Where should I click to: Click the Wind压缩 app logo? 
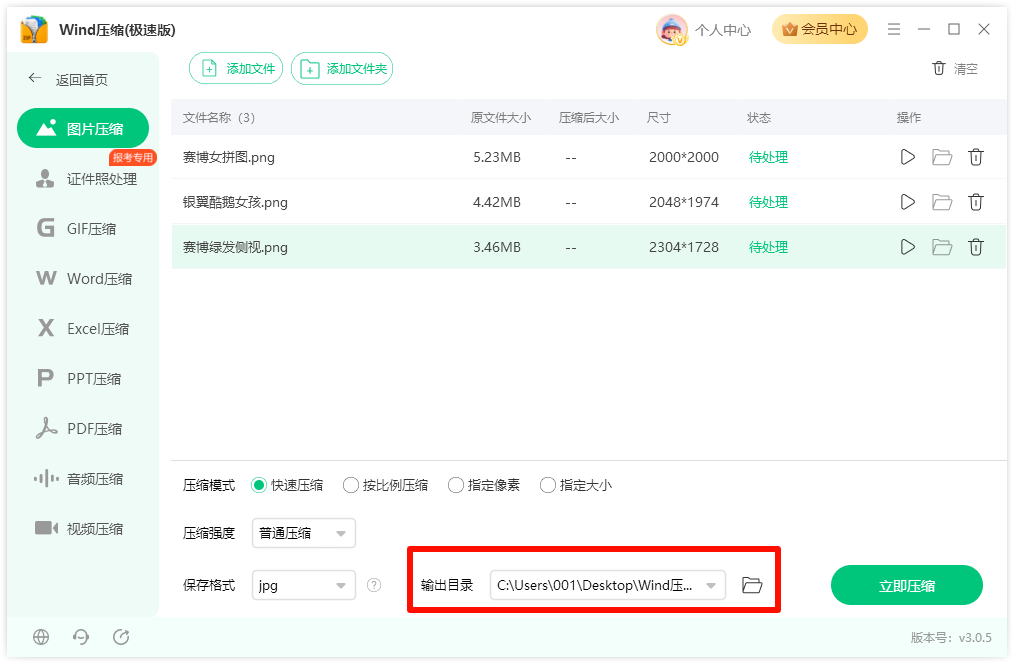click(34, 30)
